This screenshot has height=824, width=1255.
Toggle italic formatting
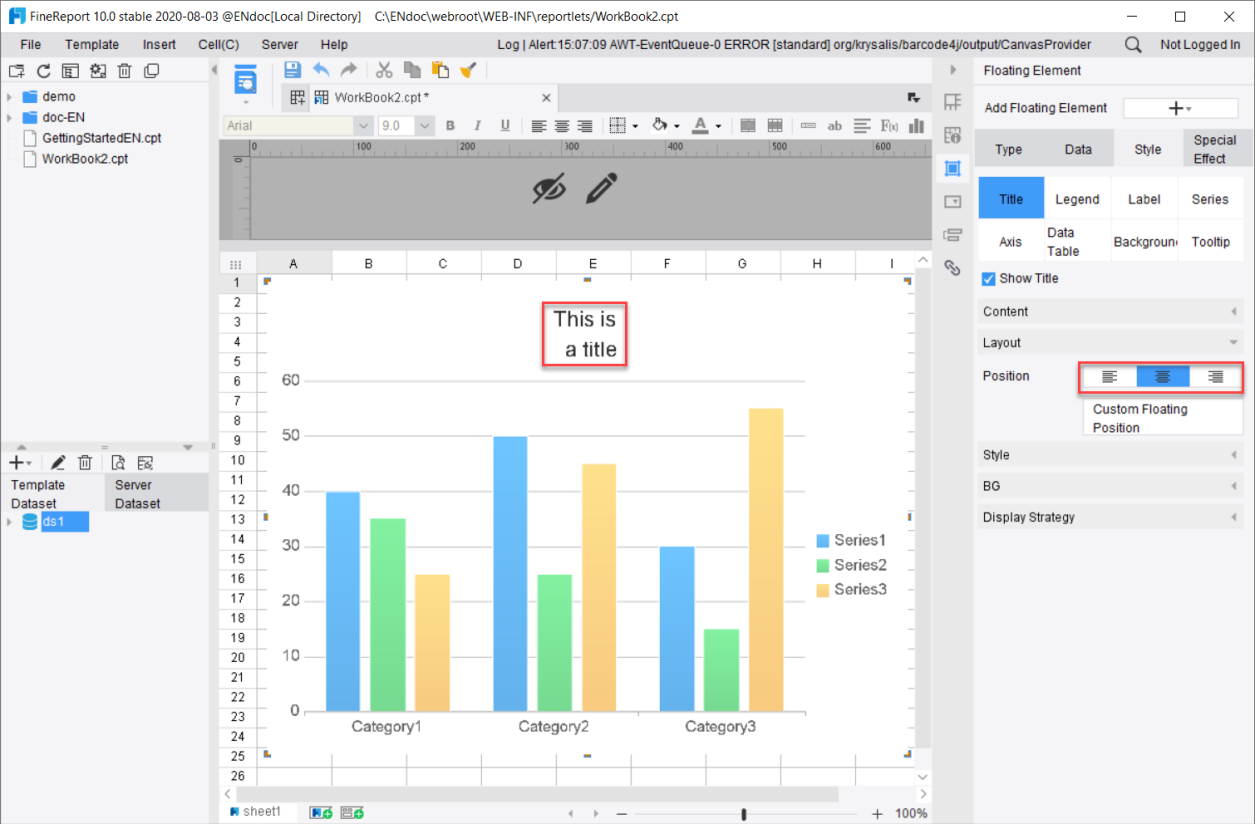point(477,126)
